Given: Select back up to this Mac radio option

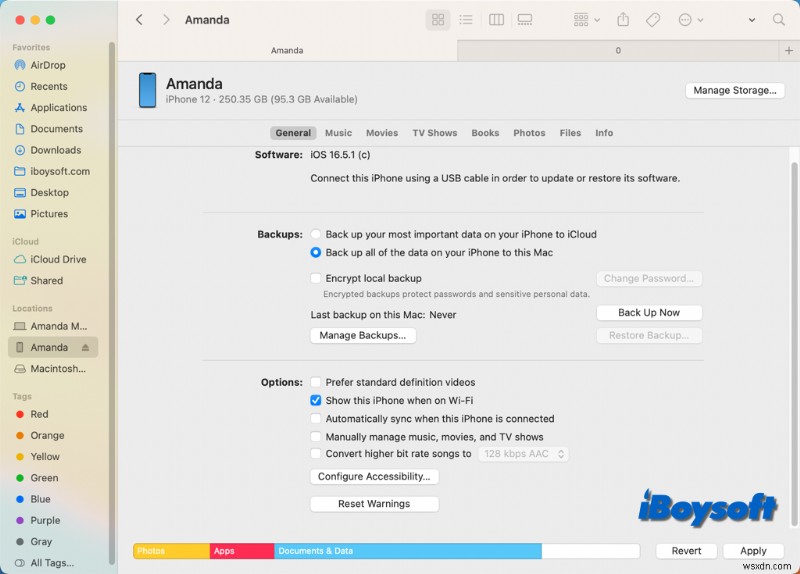Looking at the screenshot, I should tap(316, 253).
